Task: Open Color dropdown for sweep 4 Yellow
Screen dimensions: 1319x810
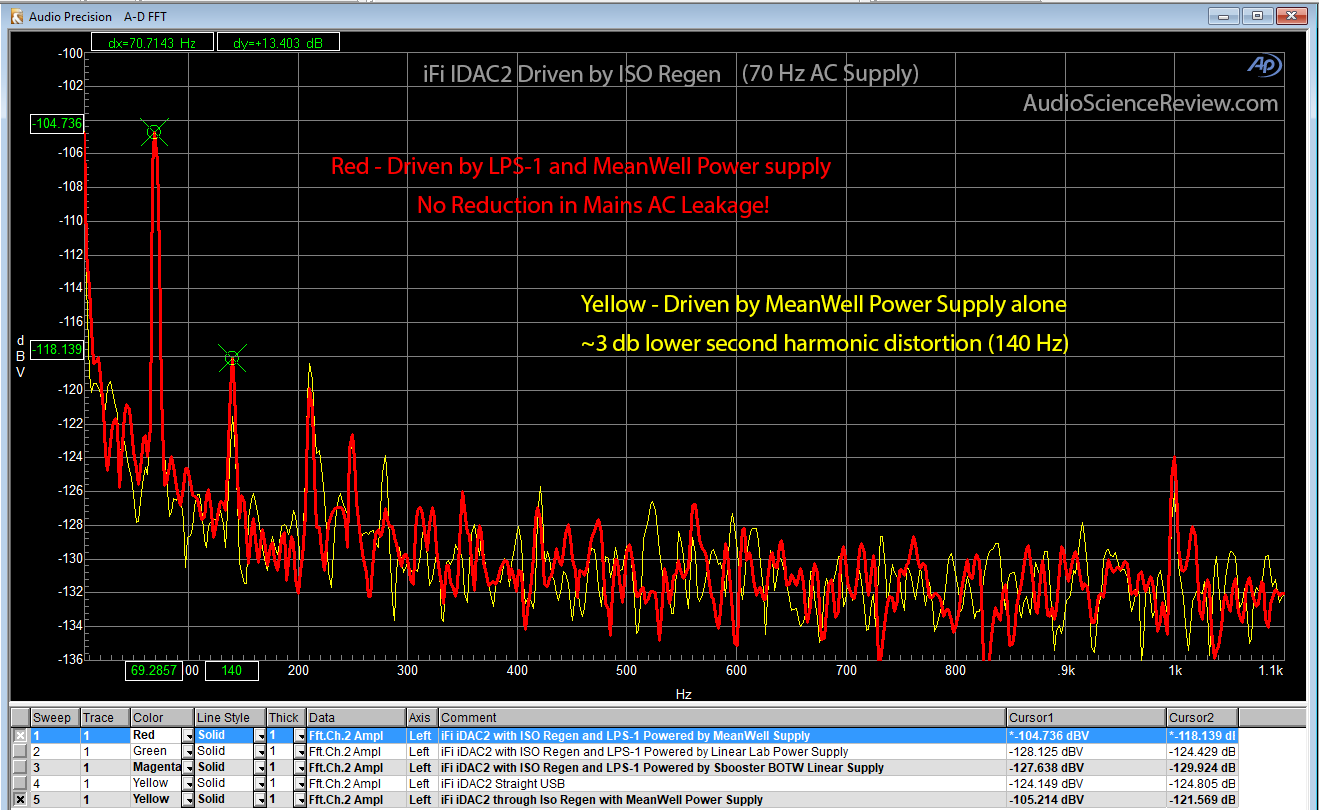Action: pyautogui.click(x=188, y=783)
